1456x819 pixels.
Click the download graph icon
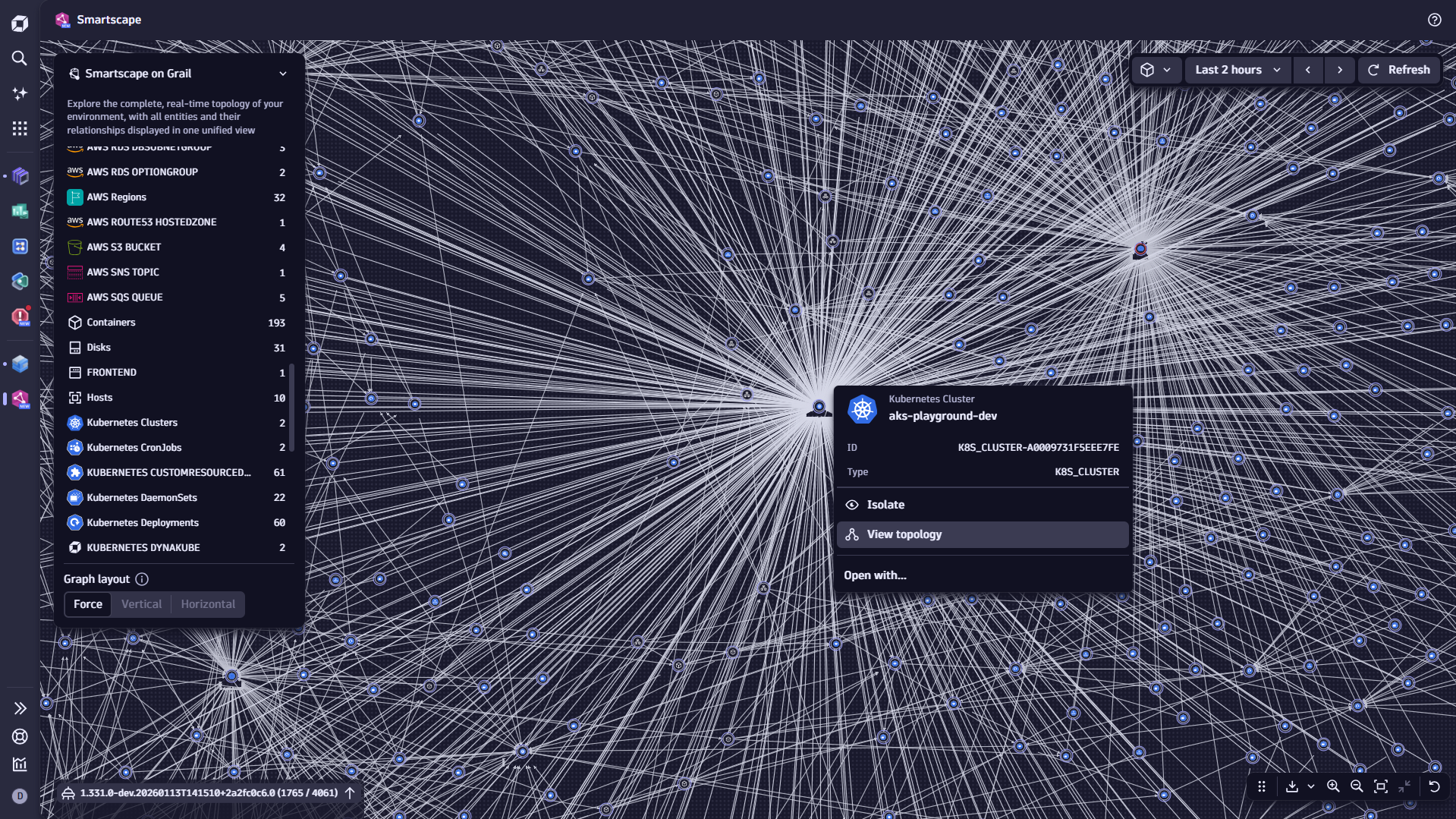1291,786
